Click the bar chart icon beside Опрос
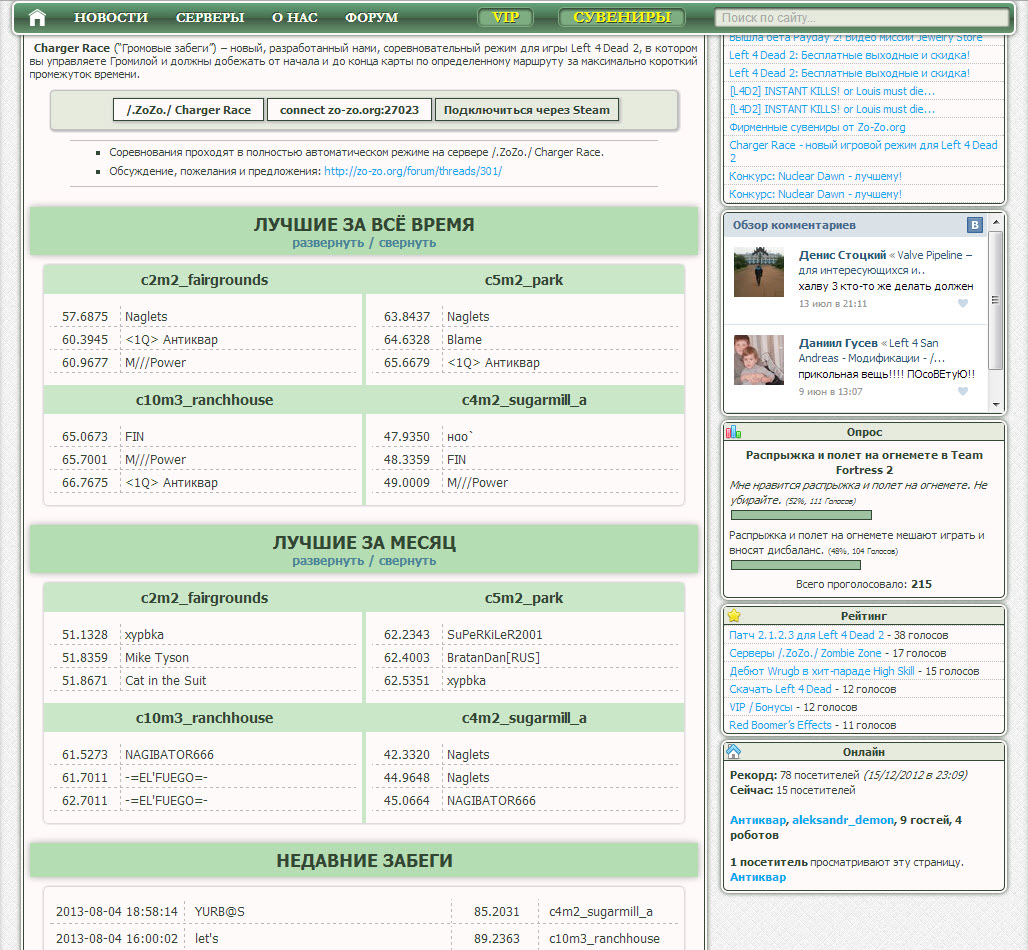1028x950 pixels. tap(734, 432)
